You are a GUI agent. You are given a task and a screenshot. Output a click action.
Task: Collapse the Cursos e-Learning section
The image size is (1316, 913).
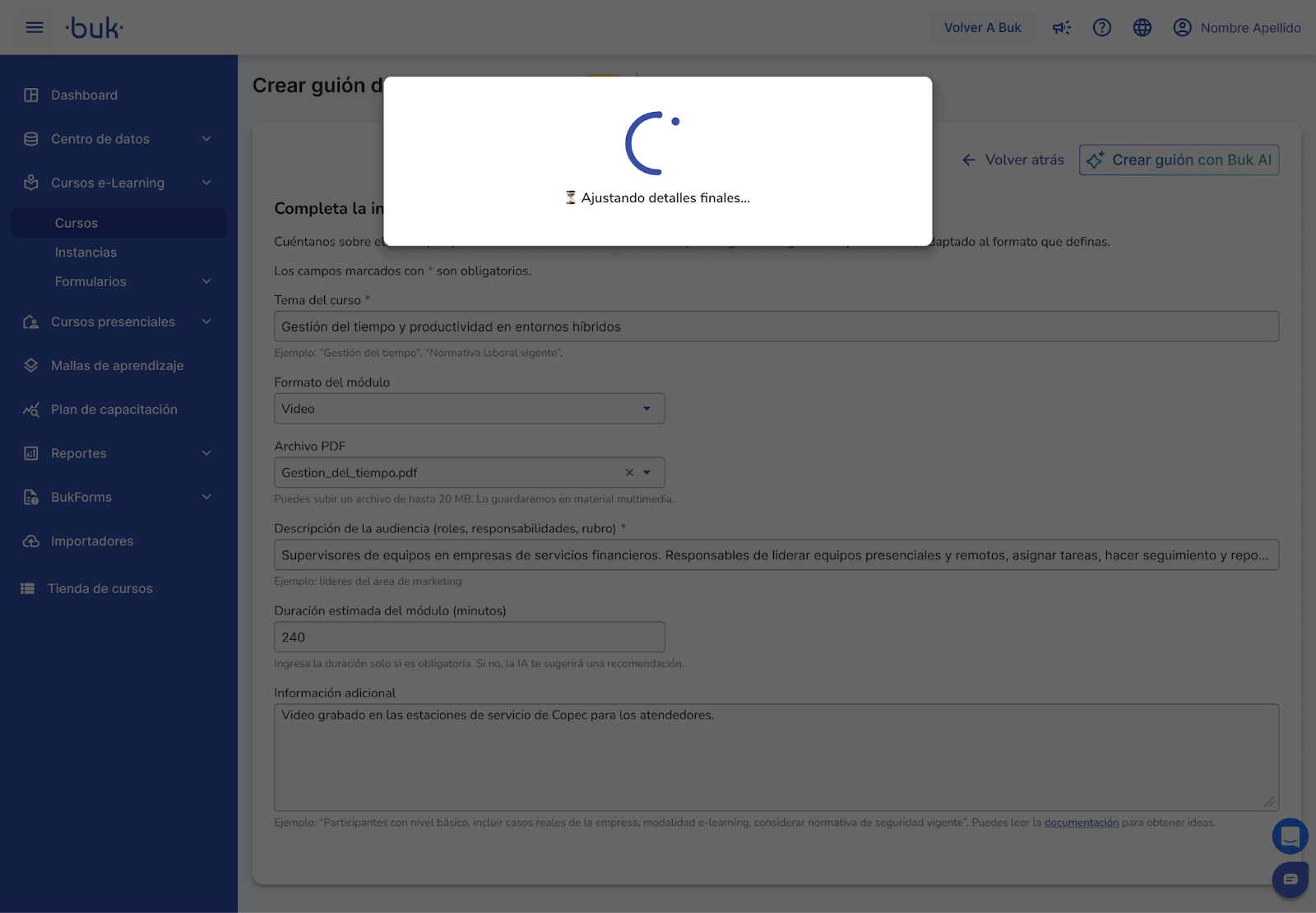point(206,183)
